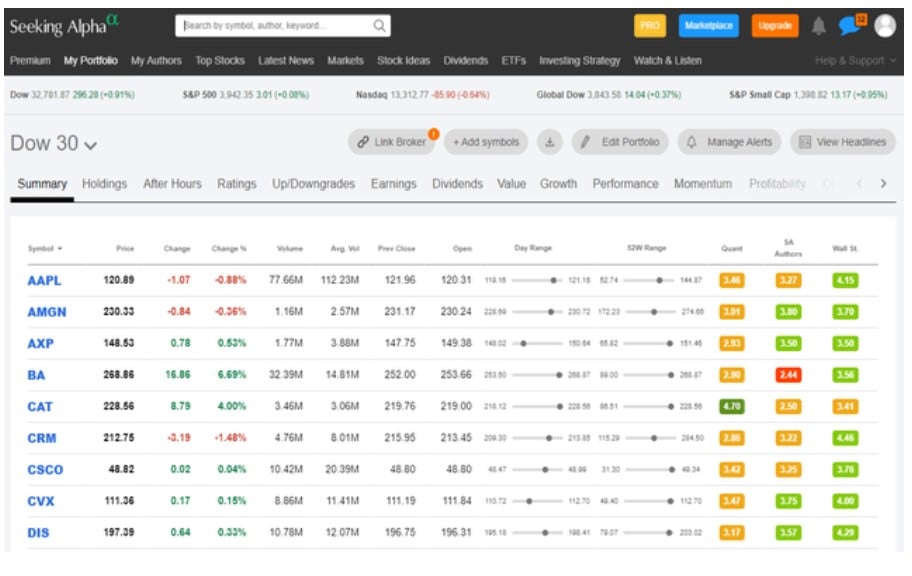Sort by Volume column header
912x576 pixels.
[x=290, y=248]
